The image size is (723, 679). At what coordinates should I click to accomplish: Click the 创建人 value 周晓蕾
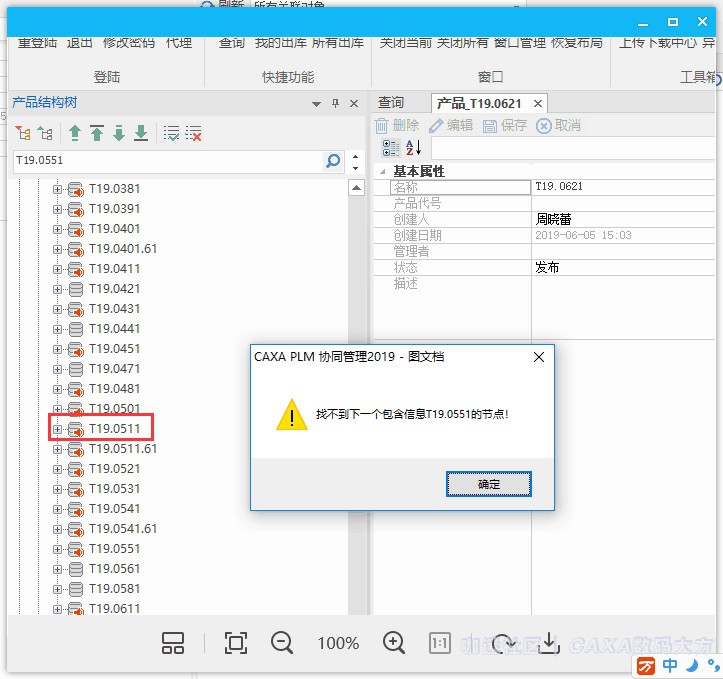(553, 219)
